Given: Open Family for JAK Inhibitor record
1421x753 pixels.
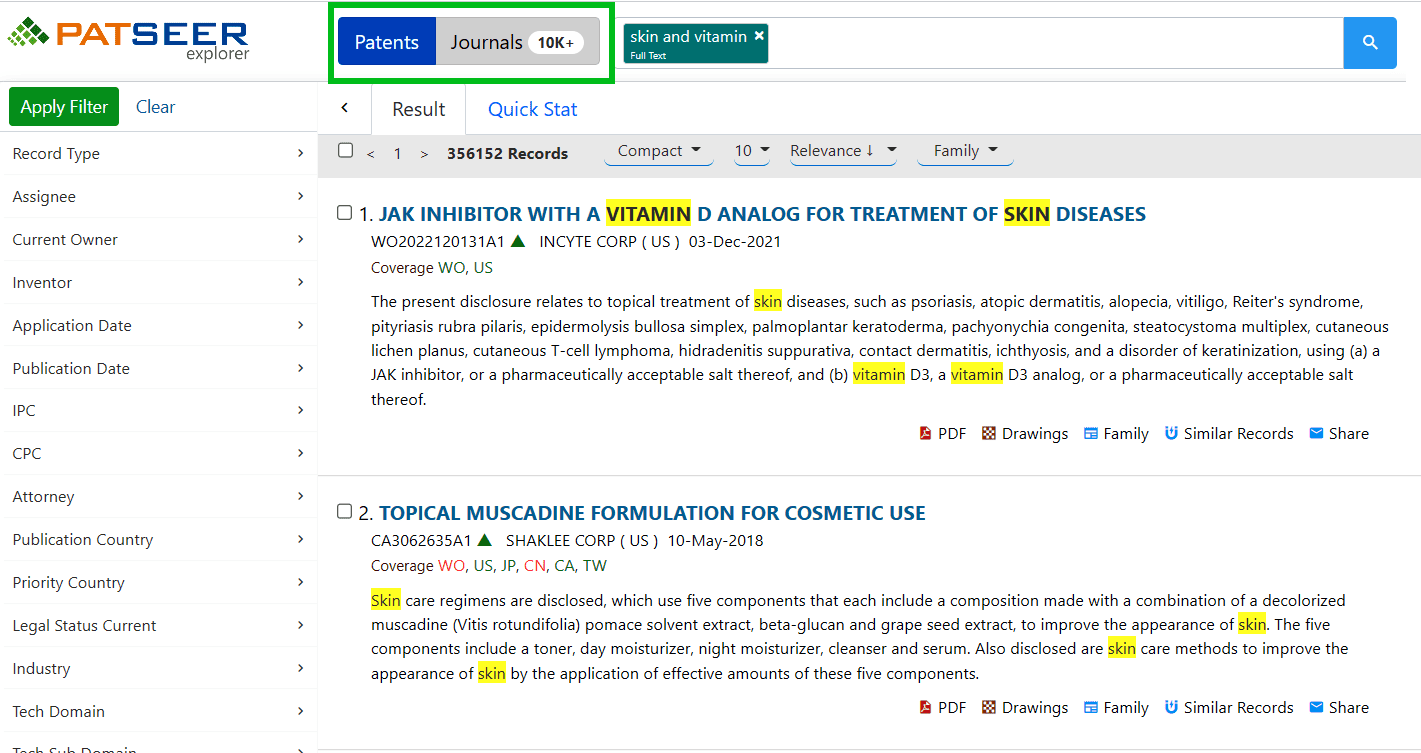Looking at the screenshot, I should pyautogui.click(x=1116, y=434).
